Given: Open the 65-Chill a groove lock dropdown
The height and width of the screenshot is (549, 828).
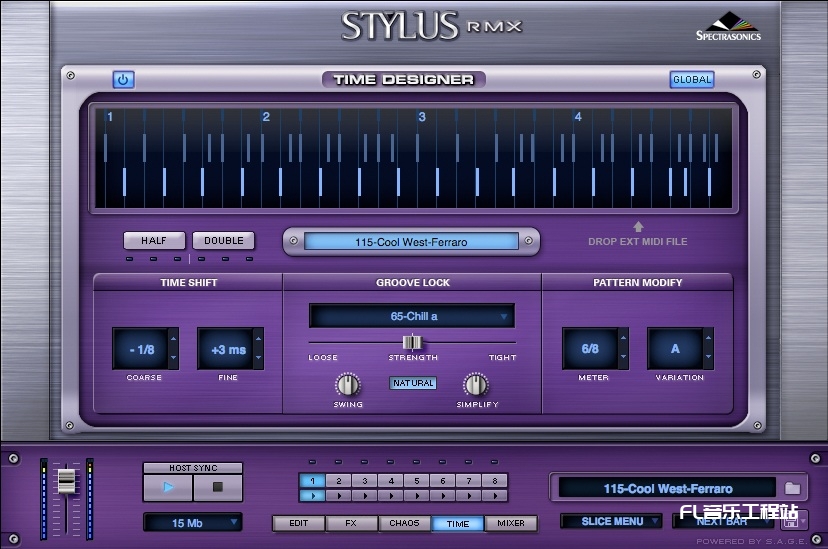Looking at the screenshot, I should 412,316.
